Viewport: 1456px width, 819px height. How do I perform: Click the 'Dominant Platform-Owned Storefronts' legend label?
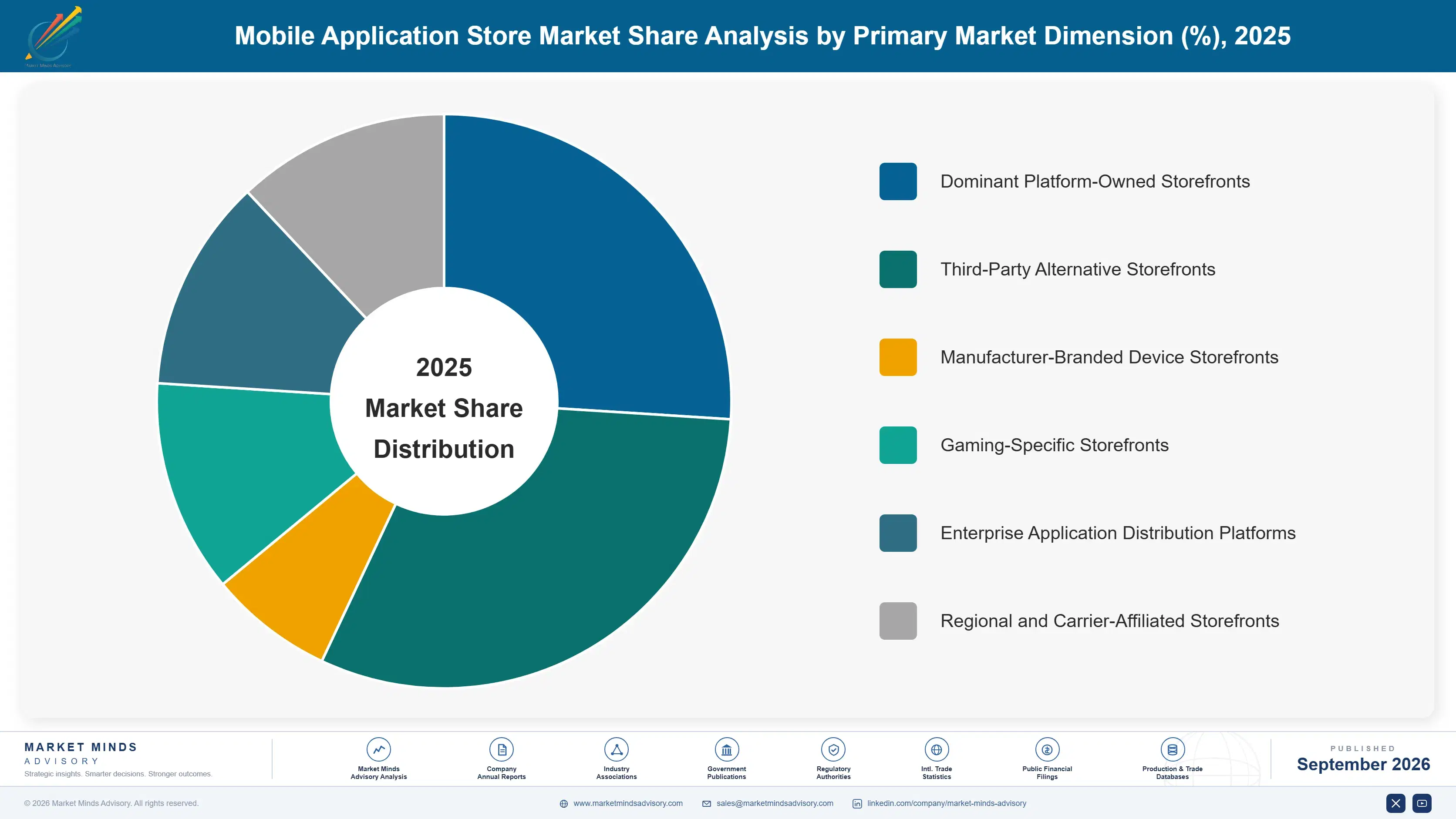coord(1095,181)
